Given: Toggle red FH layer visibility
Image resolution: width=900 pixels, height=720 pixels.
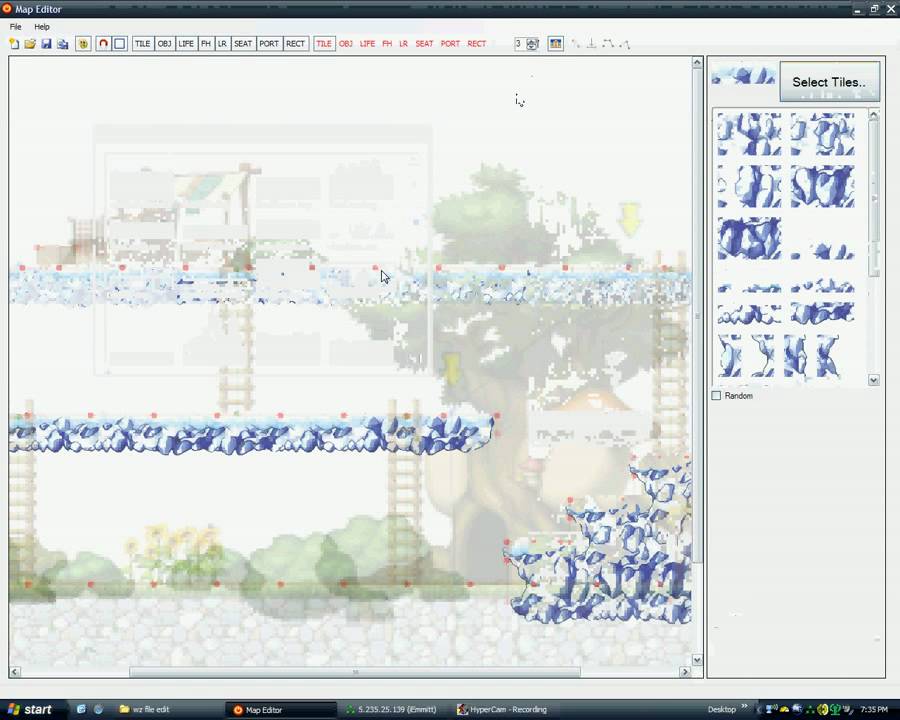Looking at the screenshot, I should pyautogui.click(x=387, y=44).
